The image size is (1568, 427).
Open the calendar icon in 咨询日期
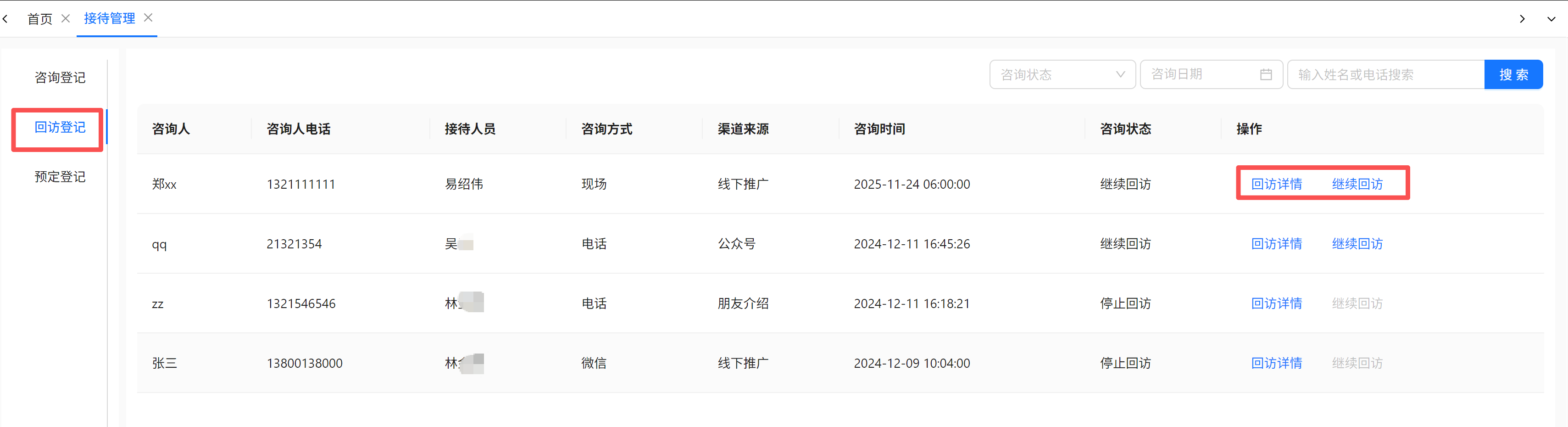(x=1266, y=74)
